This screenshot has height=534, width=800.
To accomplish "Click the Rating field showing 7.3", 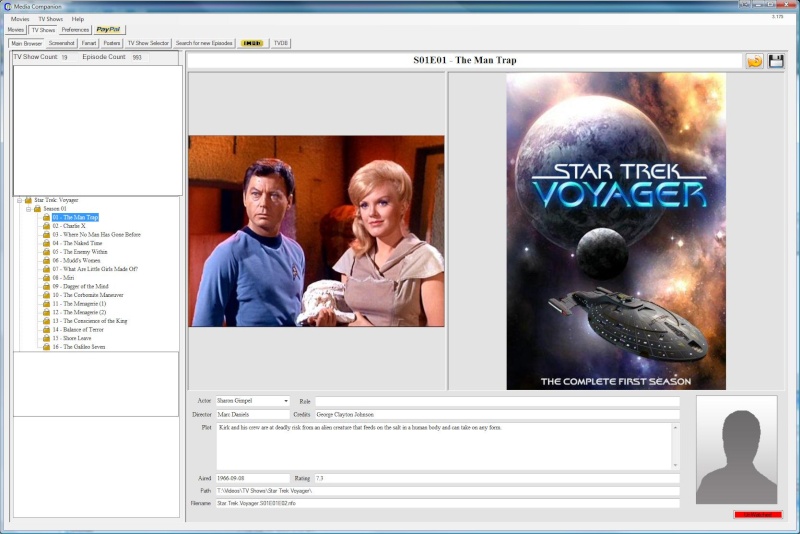I will pos(497,478).
